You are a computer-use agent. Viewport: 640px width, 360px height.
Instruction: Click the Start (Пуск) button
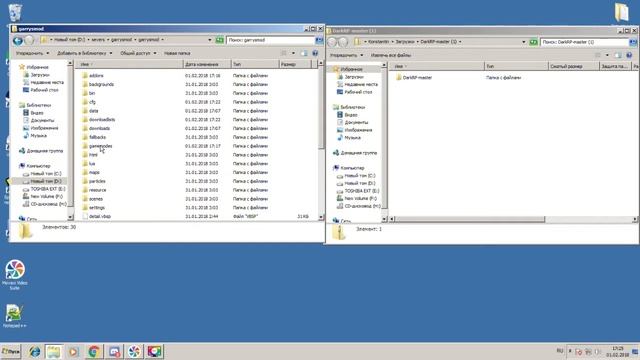11,351
